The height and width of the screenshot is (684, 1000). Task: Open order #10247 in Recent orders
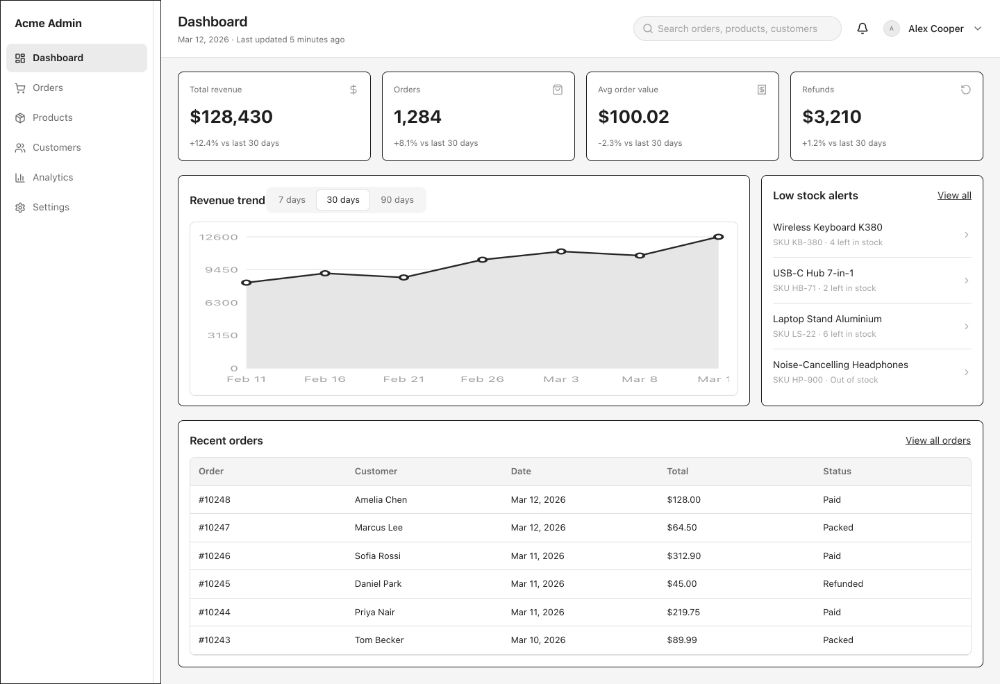[580, 528]
